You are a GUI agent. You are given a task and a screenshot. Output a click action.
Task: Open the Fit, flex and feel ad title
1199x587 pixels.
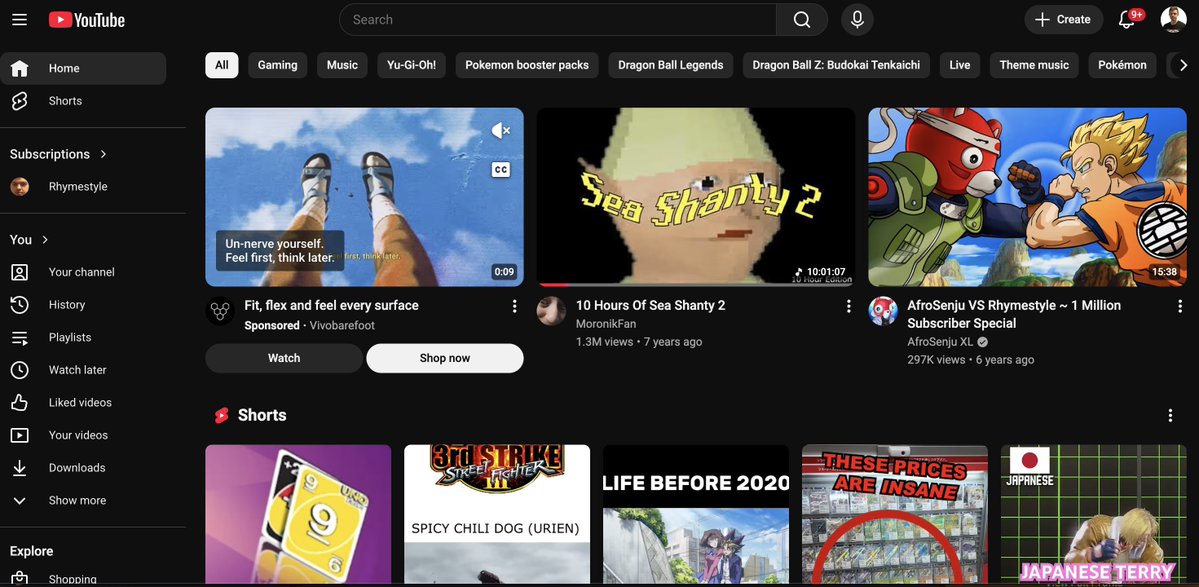point(331,306)
